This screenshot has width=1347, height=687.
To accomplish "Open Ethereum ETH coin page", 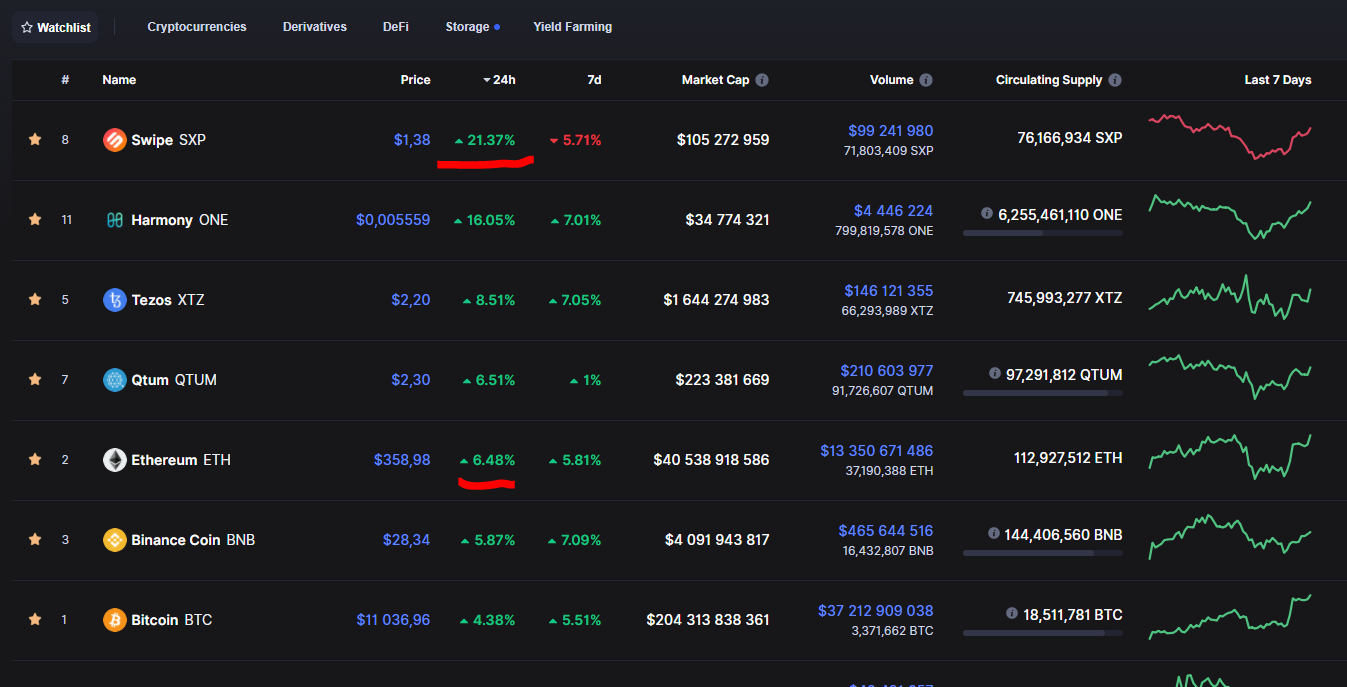I will tap(181, 460).
